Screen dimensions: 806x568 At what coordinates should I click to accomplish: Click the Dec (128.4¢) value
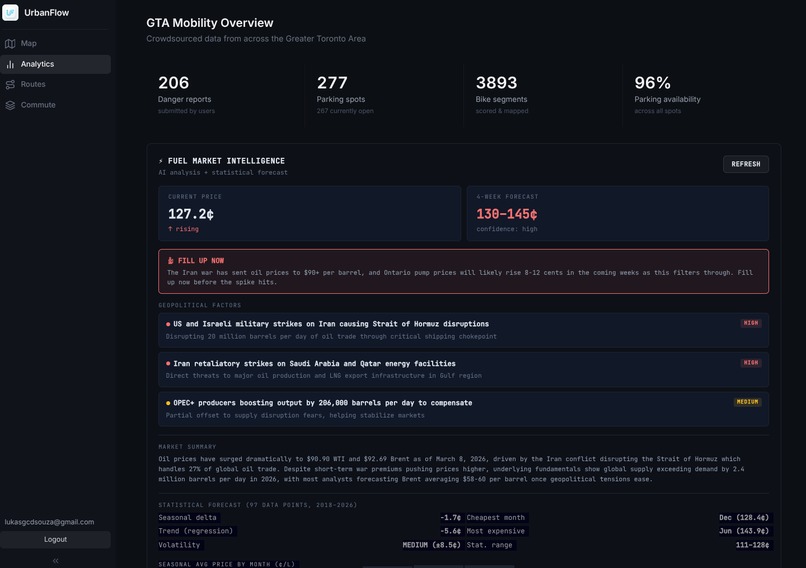coord(744,518)
